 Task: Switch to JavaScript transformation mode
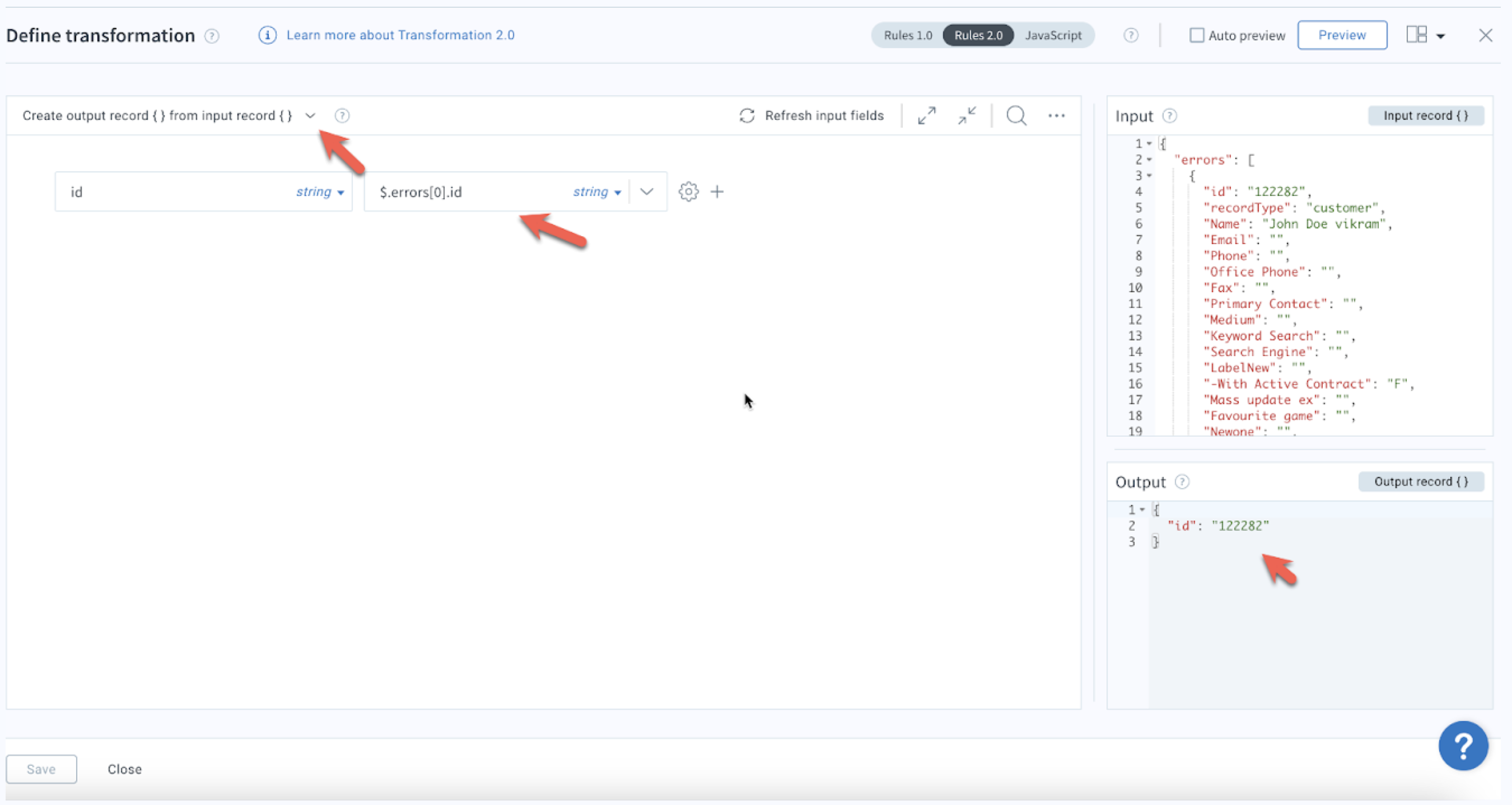click(1053, 35)
